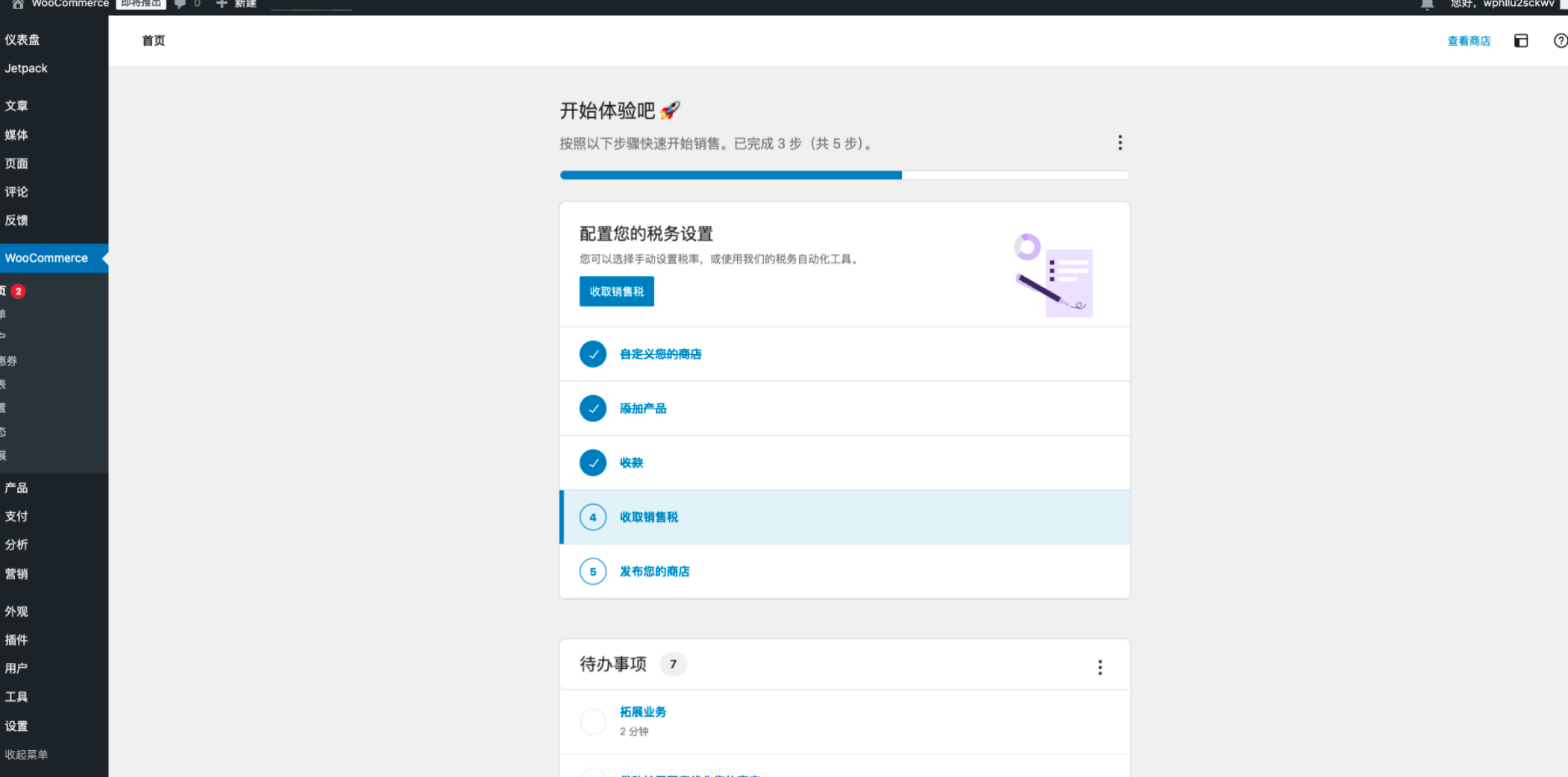
Task: Collapse the sidebar via 收起菜单
Action: pyautogui.click(x=26, y=755)
